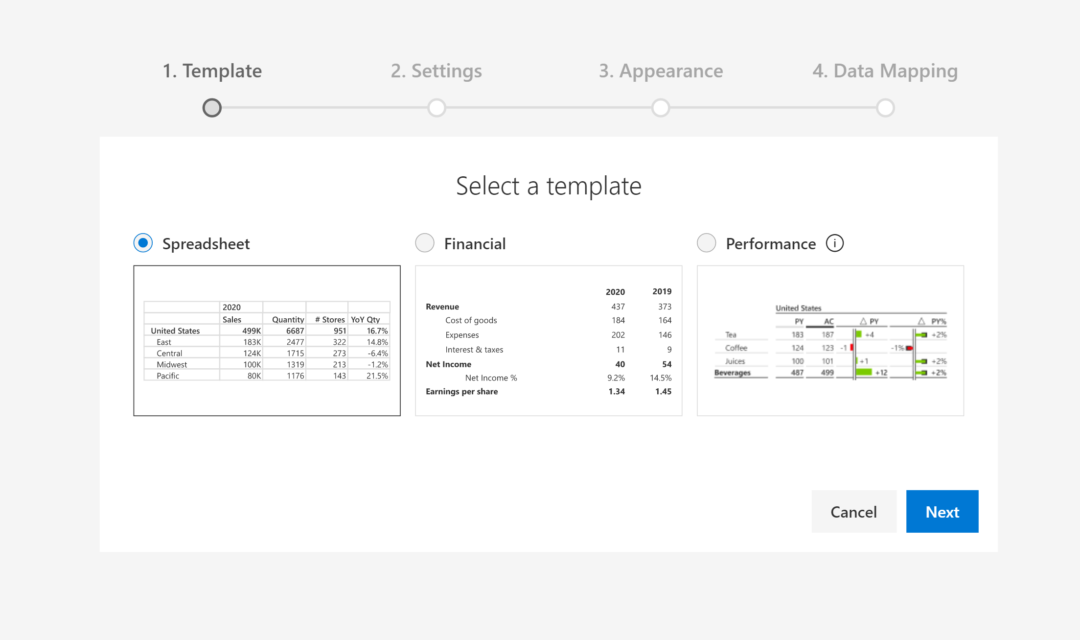Image resolution: width=1080 pixels, height=640 pixels.
Task: Click the Cancel button
Action: 854,511
